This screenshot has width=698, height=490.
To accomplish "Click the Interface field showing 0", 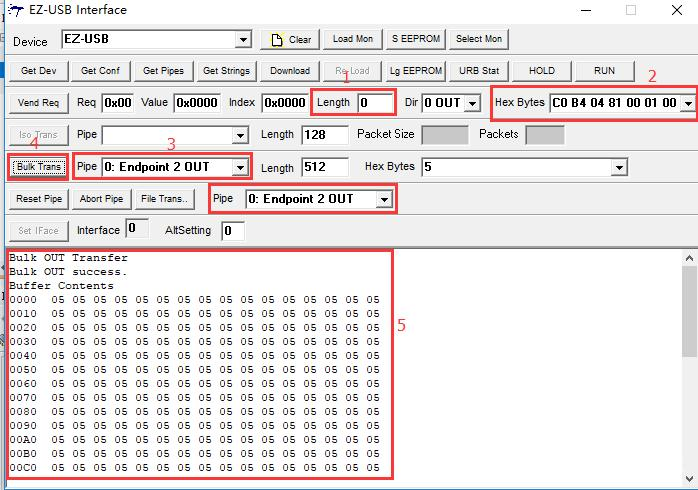I will [137, 228].
